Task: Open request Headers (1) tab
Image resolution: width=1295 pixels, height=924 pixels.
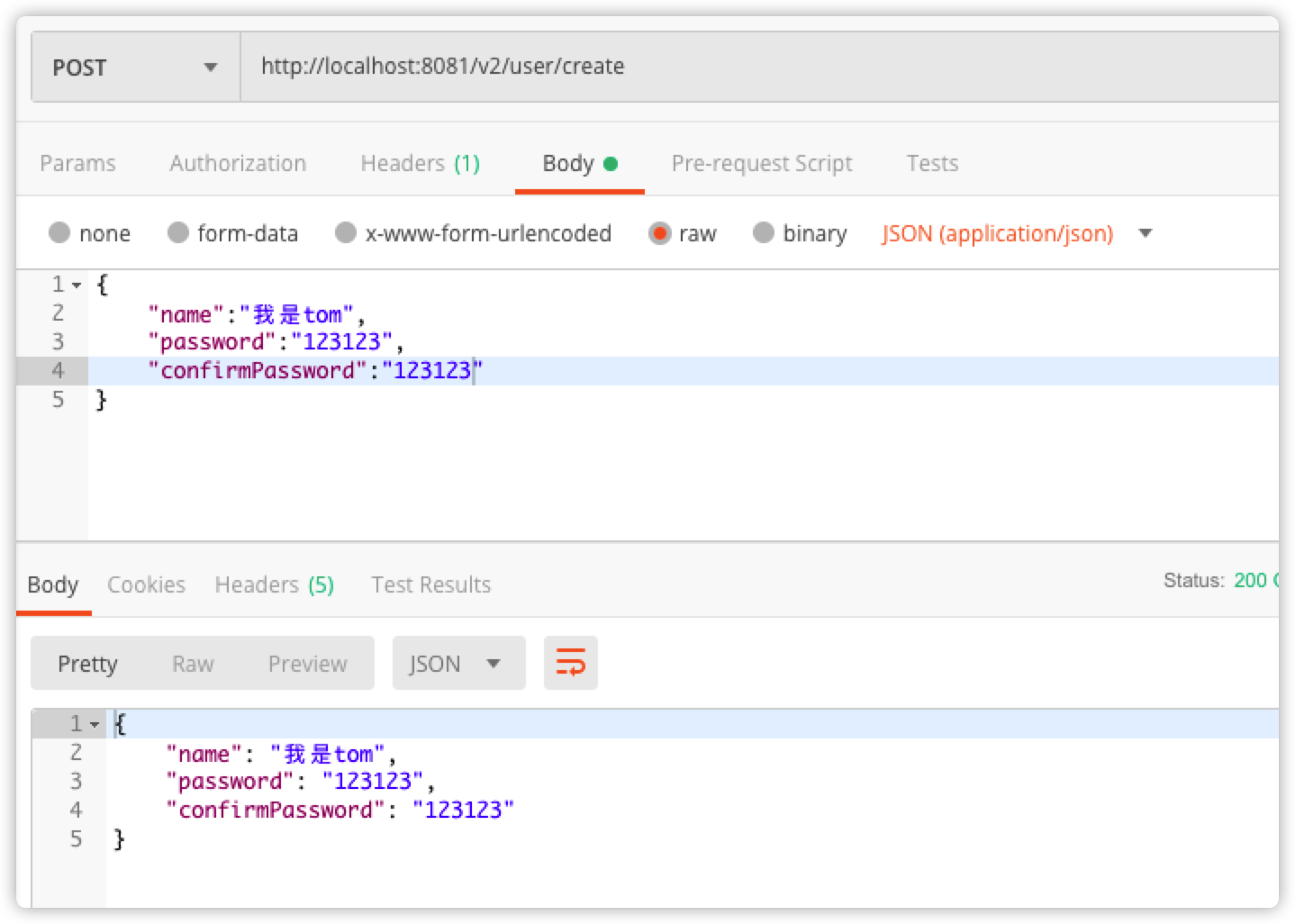Action: (420, 163)
